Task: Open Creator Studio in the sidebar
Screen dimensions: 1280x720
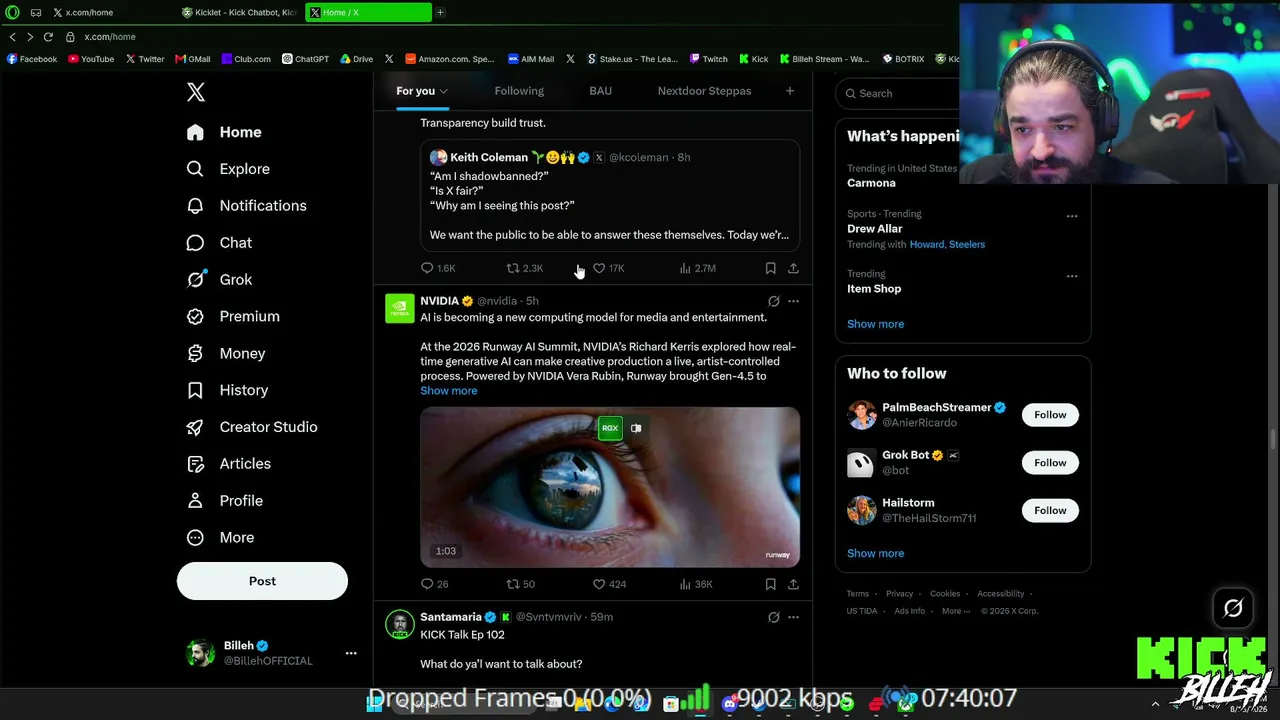Action: click(253, 427)
